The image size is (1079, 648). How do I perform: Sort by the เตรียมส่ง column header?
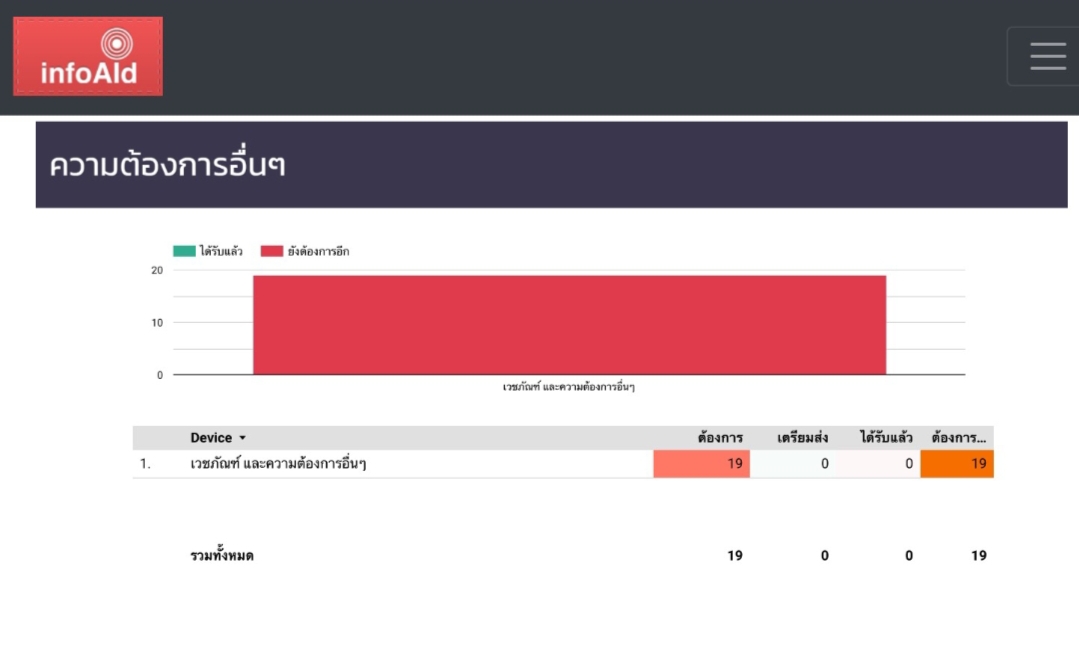802,438
